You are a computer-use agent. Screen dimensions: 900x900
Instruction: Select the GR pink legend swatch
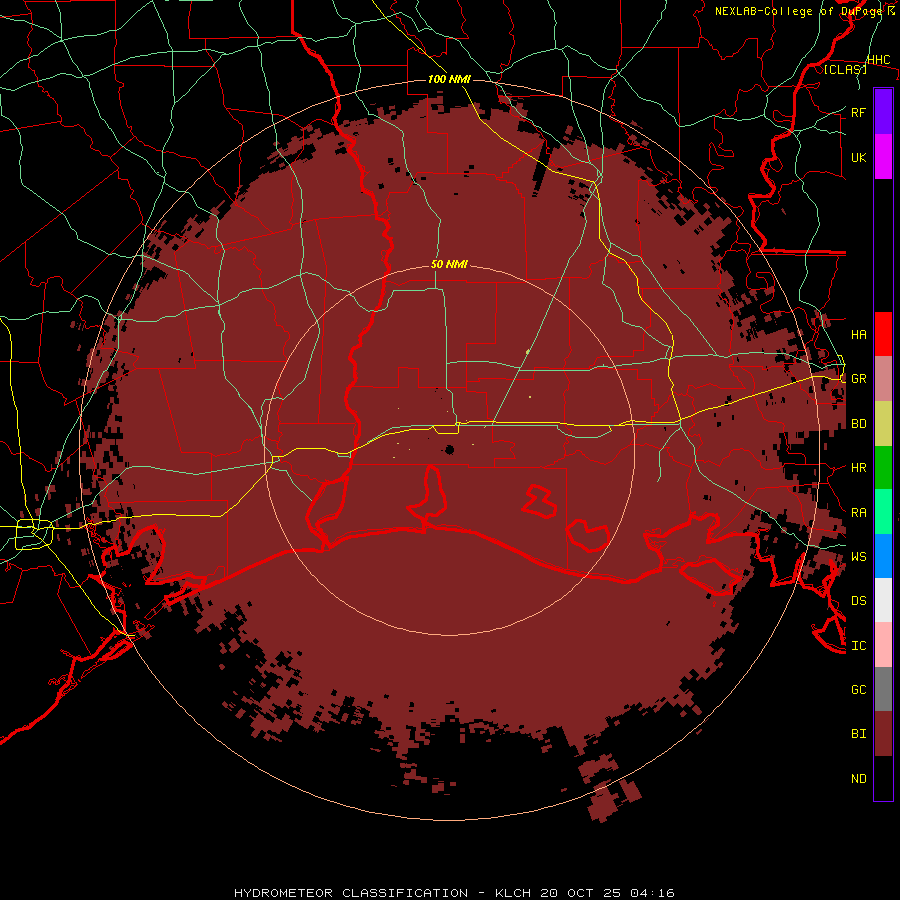tap(883, 378)
